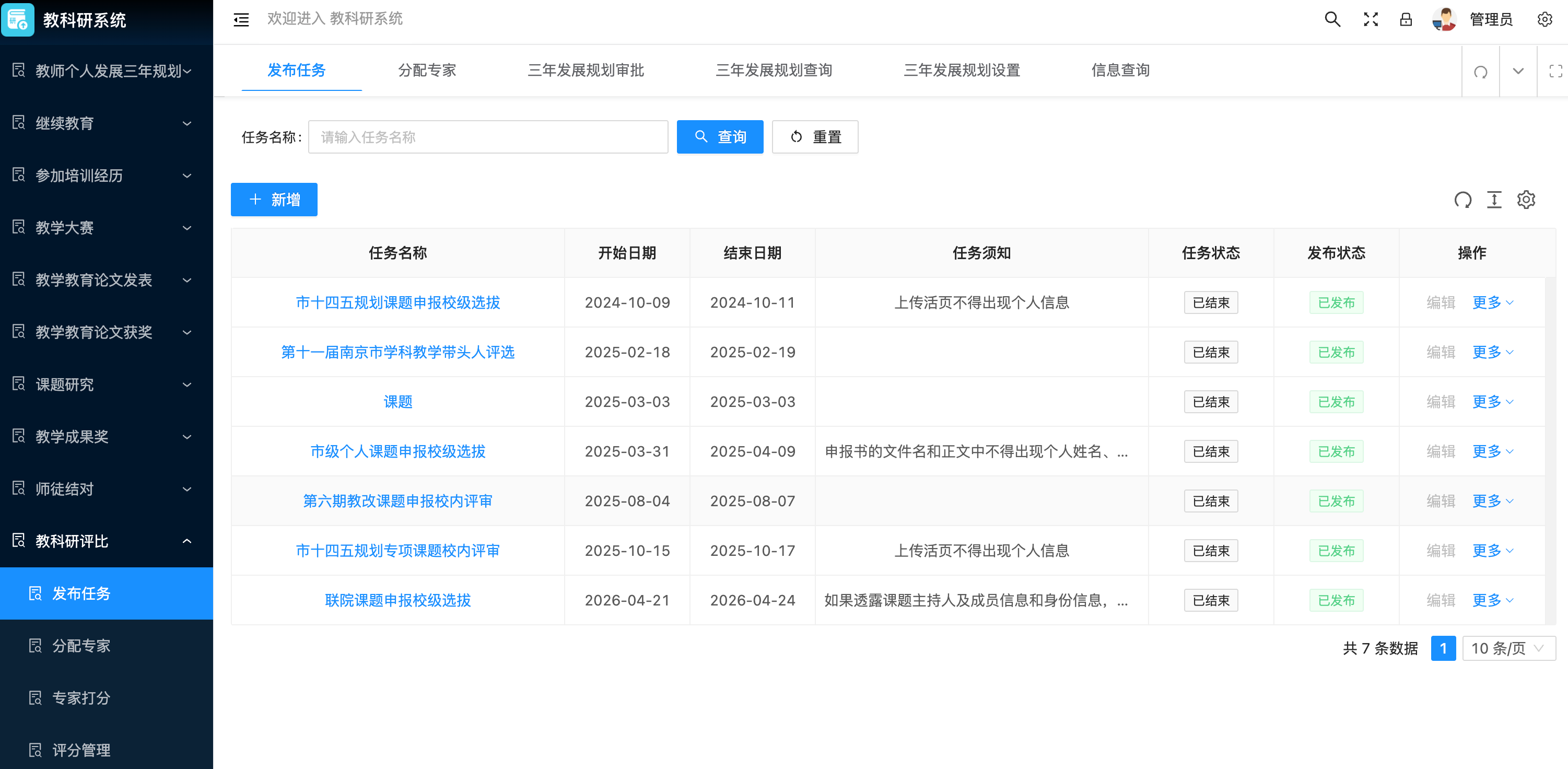
Task: Click the icon beside 课题研究 menu
Action: pos(19,383)
